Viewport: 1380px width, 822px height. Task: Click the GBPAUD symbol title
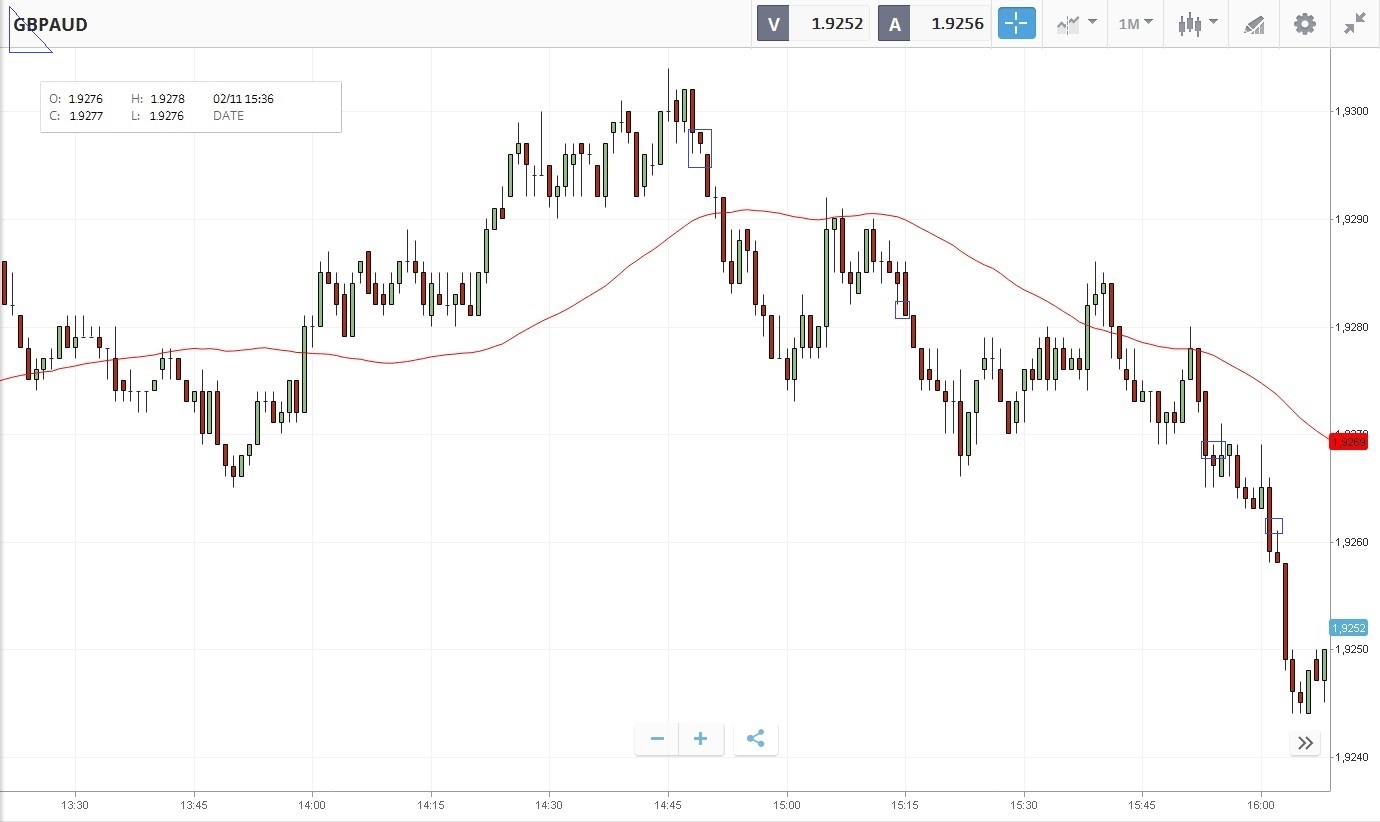50,24
